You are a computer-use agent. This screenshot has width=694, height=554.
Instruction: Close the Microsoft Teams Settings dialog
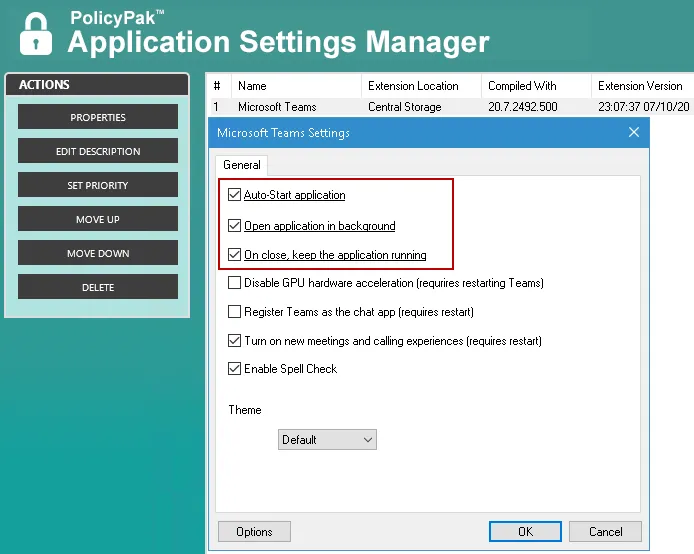pos(633,133)
